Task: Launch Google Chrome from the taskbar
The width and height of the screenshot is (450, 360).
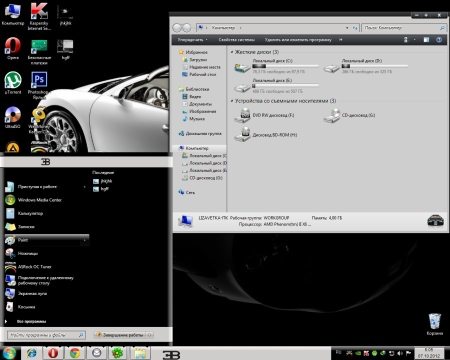Action: (x=74, y=353)
